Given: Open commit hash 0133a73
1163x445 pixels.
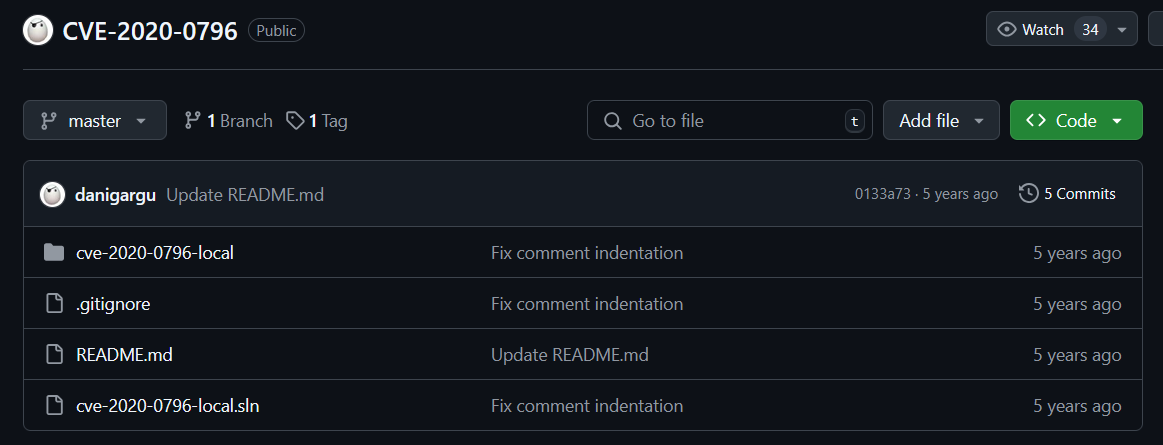Looking at the screenshot, I should point(882,194).
